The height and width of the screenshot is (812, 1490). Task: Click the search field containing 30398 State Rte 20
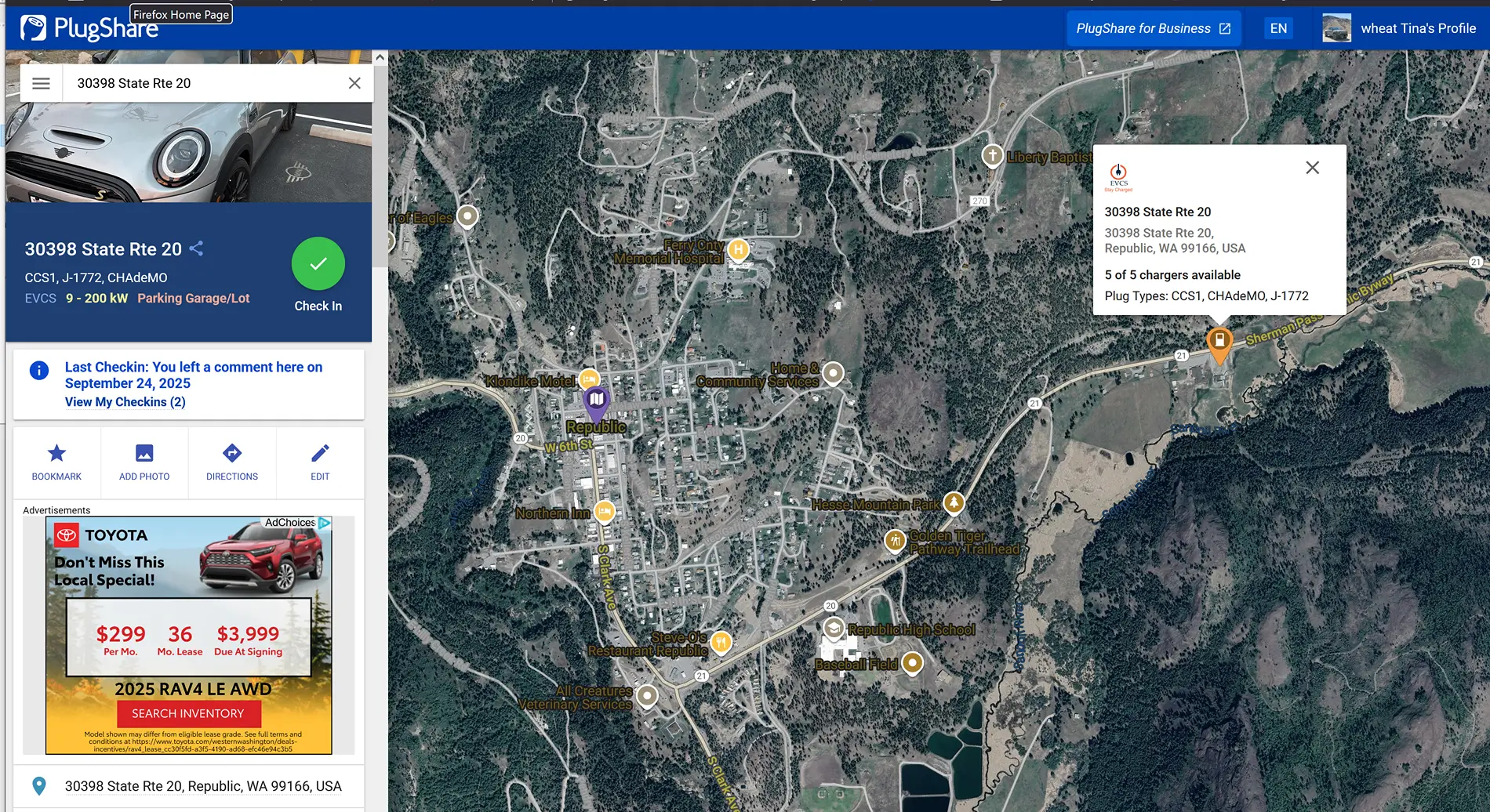[x=204, y=83]
